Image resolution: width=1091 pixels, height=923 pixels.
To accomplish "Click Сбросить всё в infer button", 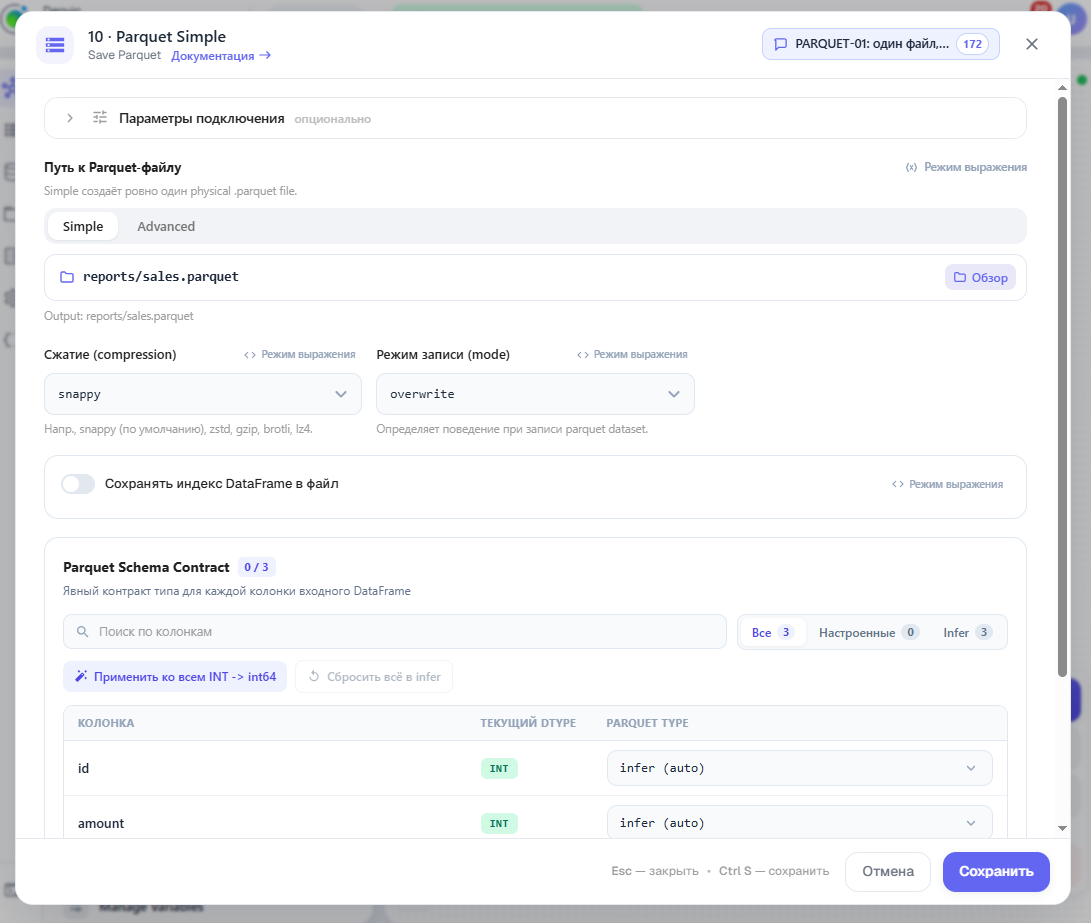I will tap(374, 677).
